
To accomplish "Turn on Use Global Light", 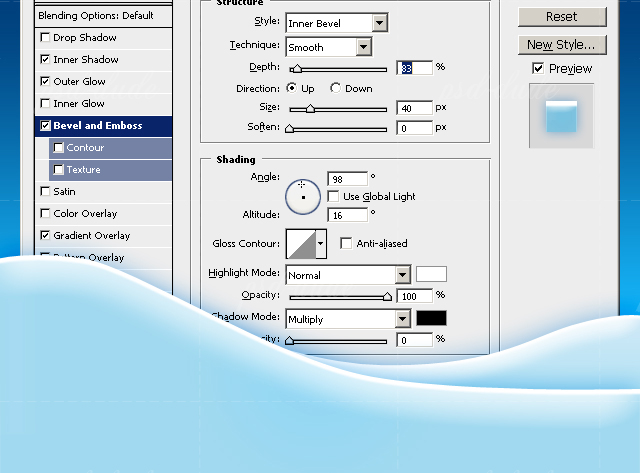I will 333,197.
